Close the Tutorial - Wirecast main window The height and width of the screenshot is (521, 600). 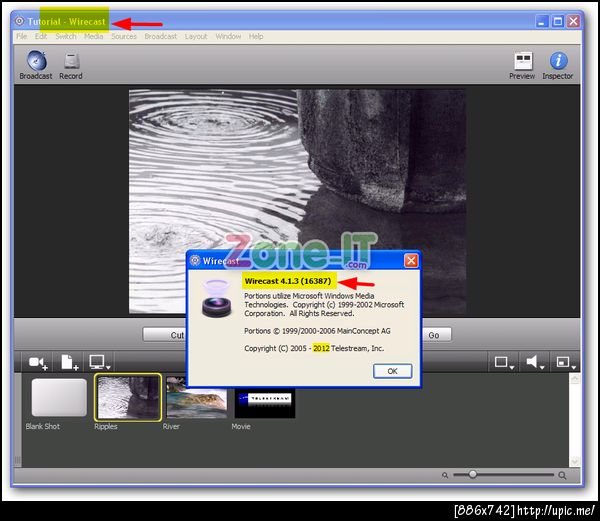[x=574, y=21]
